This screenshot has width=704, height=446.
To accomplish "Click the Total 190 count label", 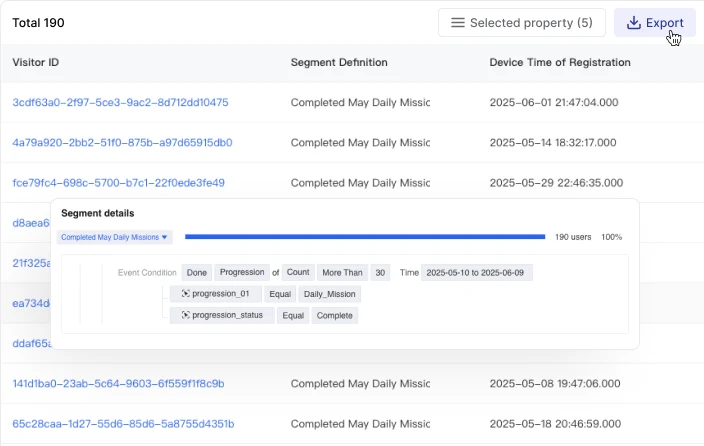I will (38, 23).
